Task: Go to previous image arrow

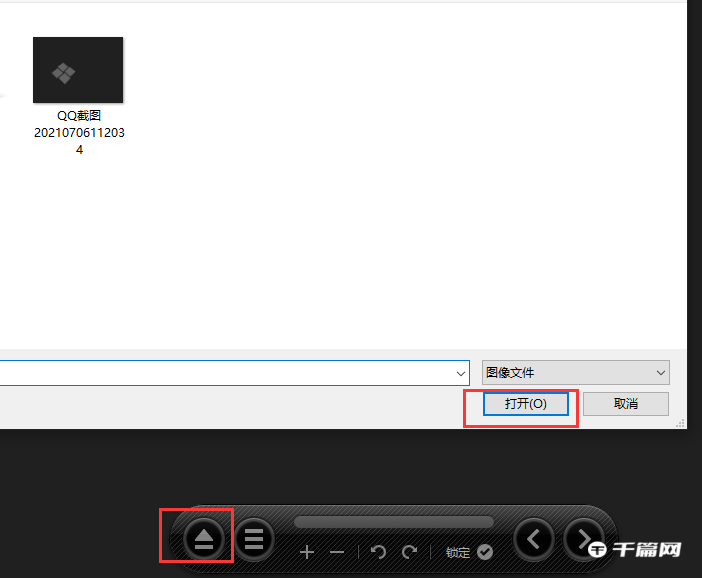Action: (534, 540)
